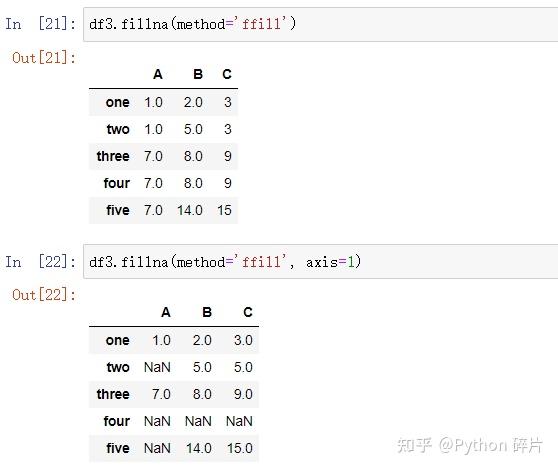Click the 知乎 @Python 碎片 watermark
Screen dimensions: 558x470
(x=470, y=445)
